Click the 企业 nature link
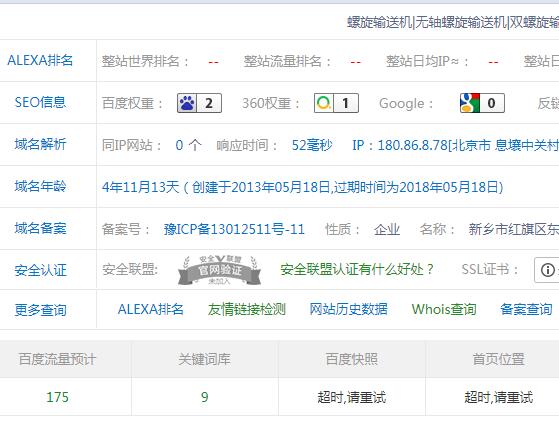This screenshot has height=422, width=559. pyautogui.click(x=387, y=229)
